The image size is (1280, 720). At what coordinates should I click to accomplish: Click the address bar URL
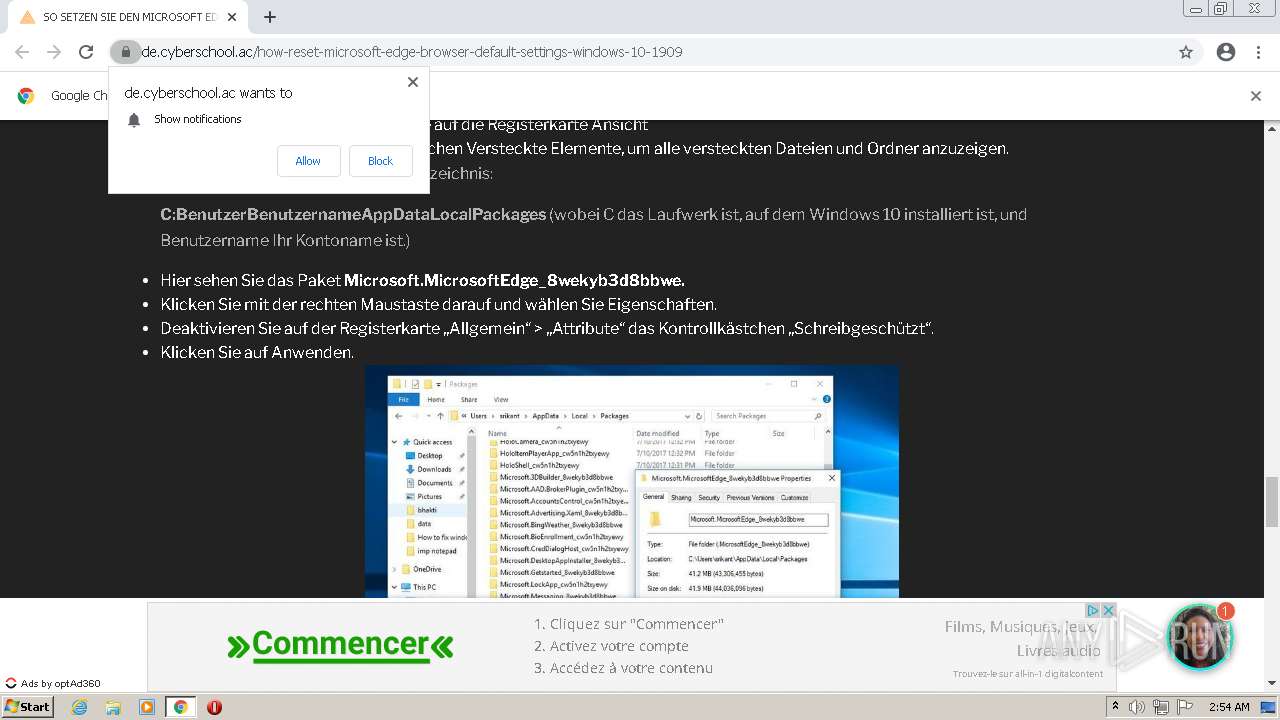[412, 52]
